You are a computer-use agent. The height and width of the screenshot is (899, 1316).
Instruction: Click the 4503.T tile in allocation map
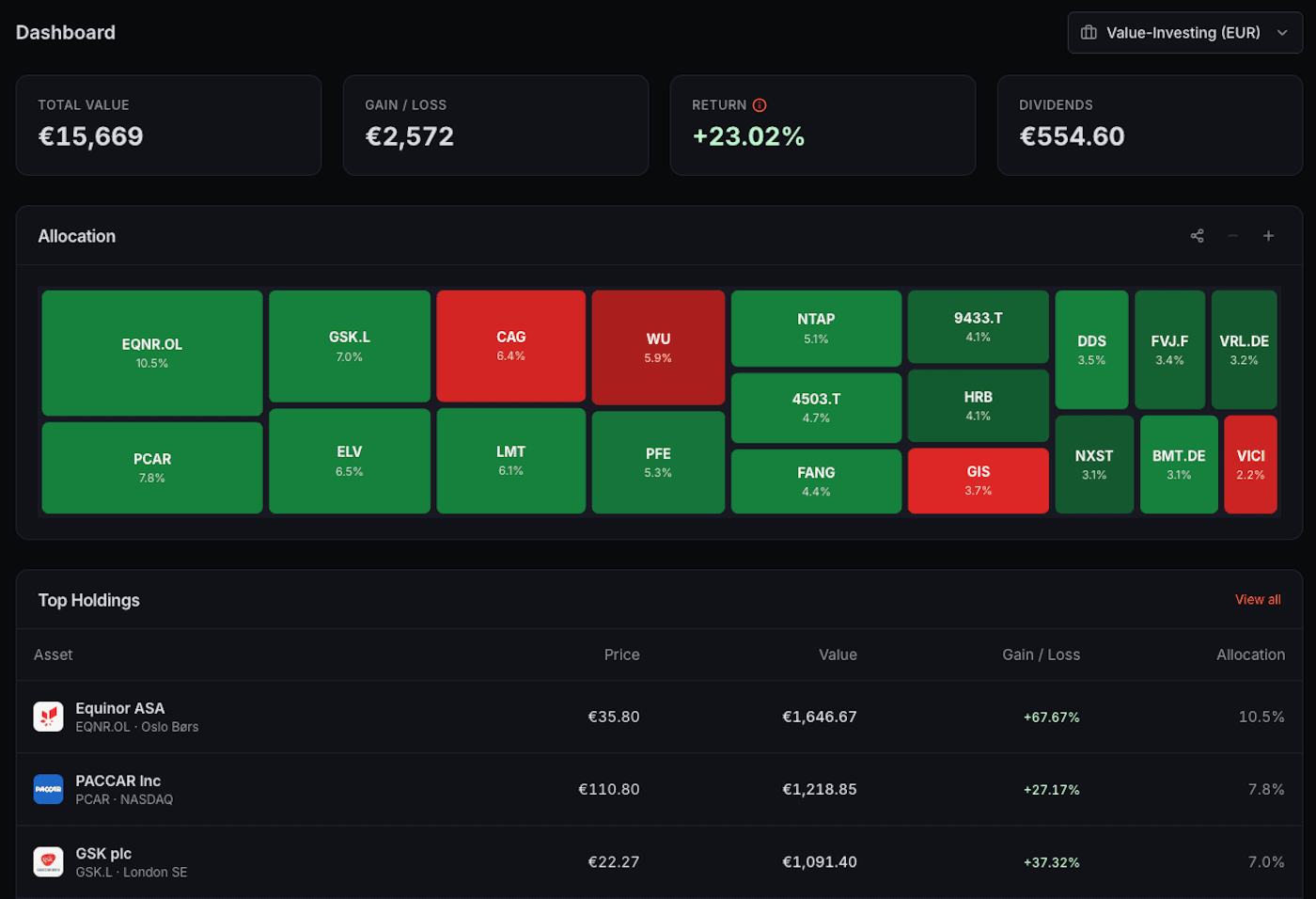[816, 408]
